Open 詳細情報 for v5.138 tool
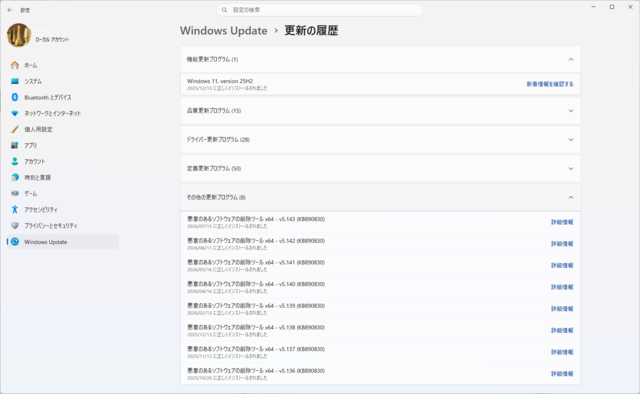This screenshot has height=394, width=640. point(562,330)
